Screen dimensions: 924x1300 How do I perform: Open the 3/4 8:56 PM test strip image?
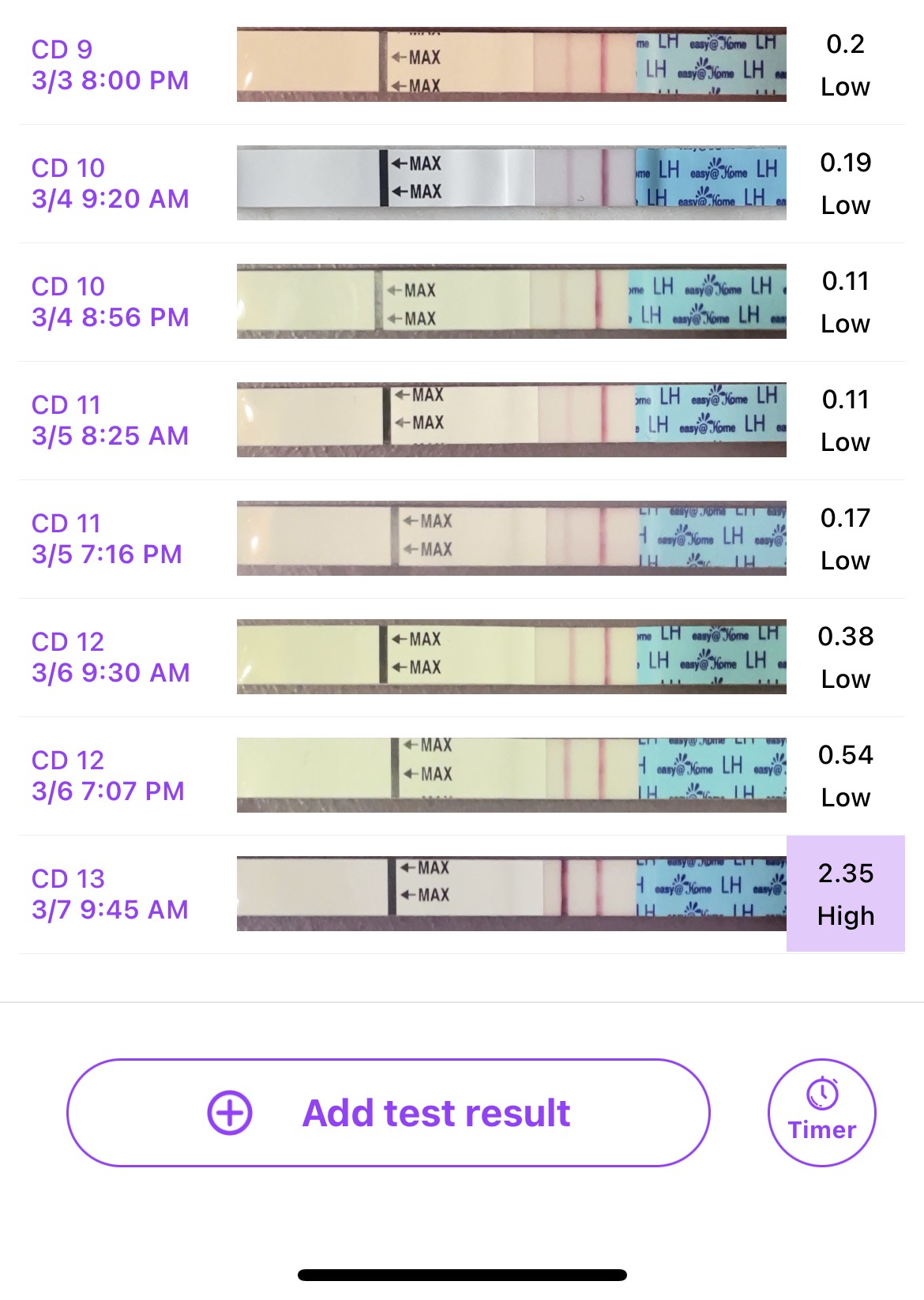tap(511, 302)
